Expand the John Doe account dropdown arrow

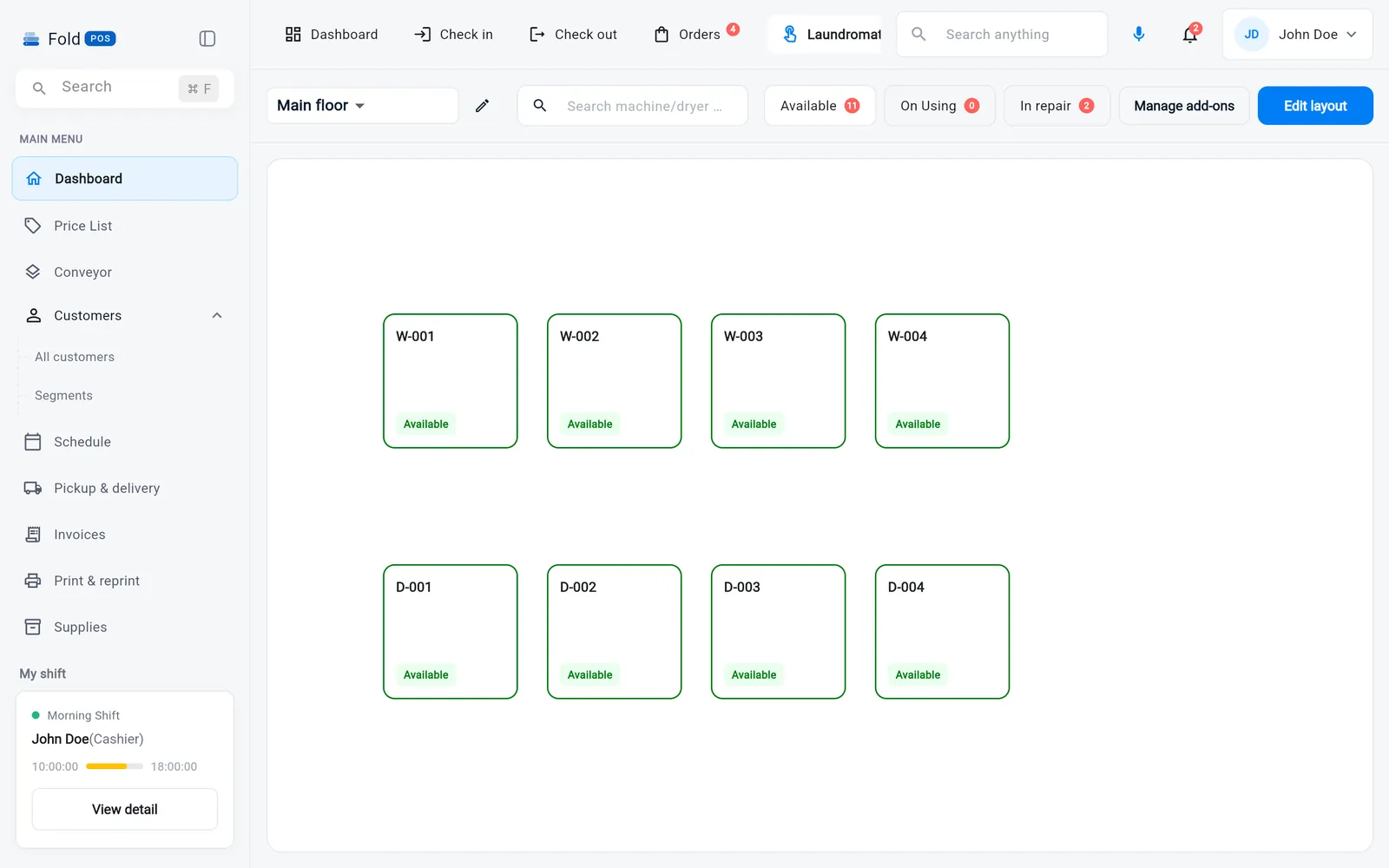click(x=1352, y=35)
